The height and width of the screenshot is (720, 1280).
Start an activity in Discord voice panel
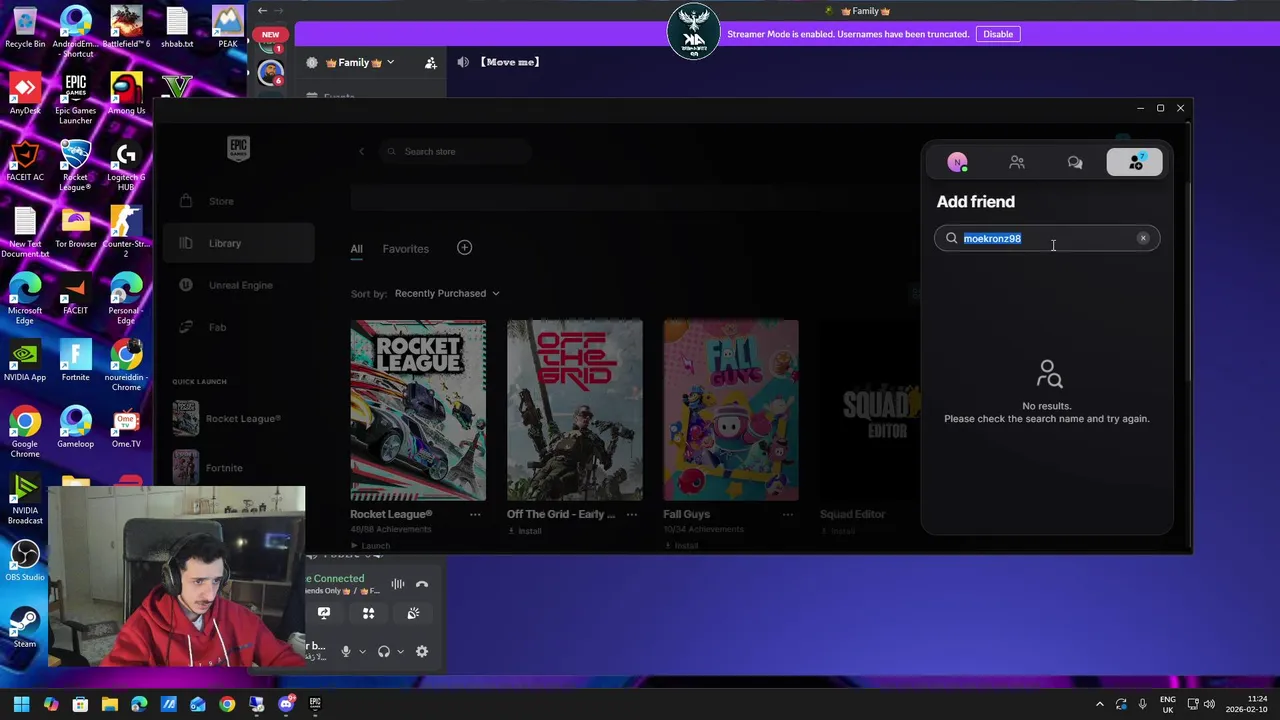click(368, 613)
